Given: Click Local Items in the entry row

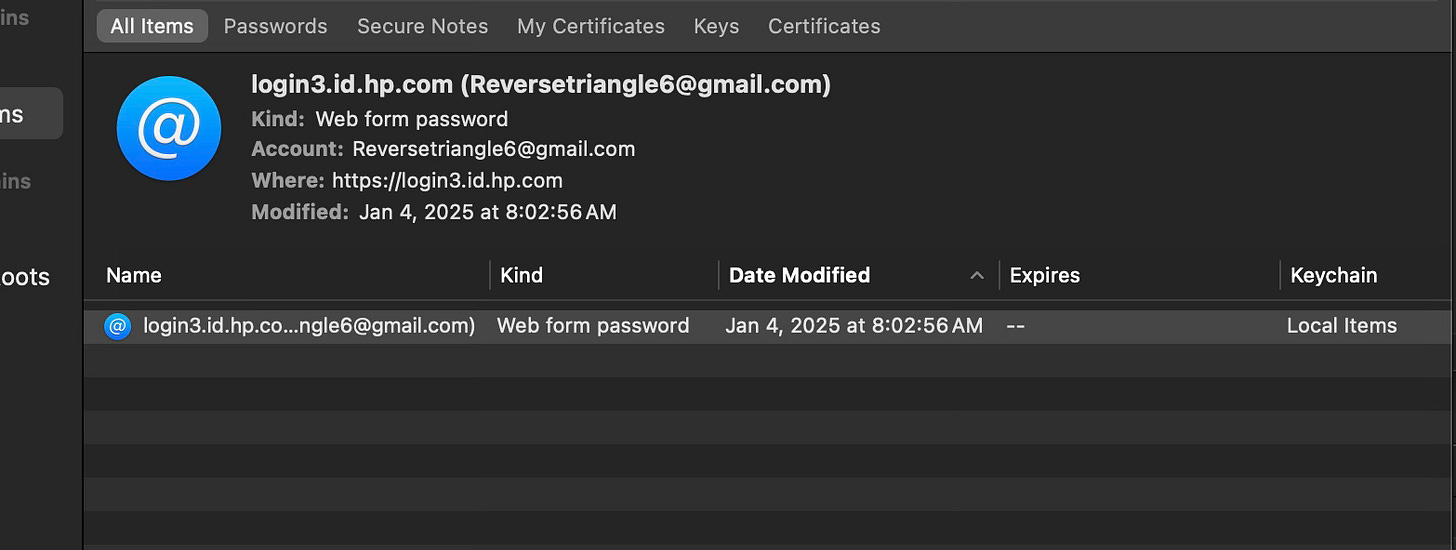Looking at the screenshot, I should [x=1342, y=325].
